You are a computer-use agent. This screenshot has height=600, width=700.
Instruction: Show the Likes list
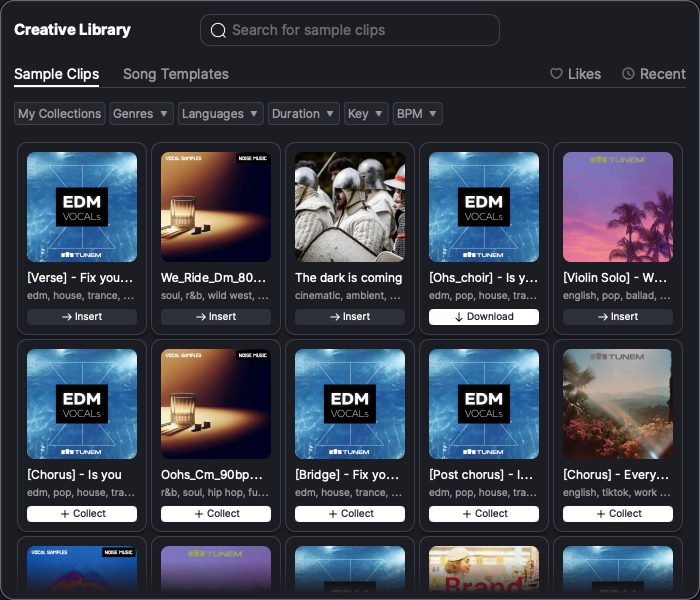coord(575,74)
